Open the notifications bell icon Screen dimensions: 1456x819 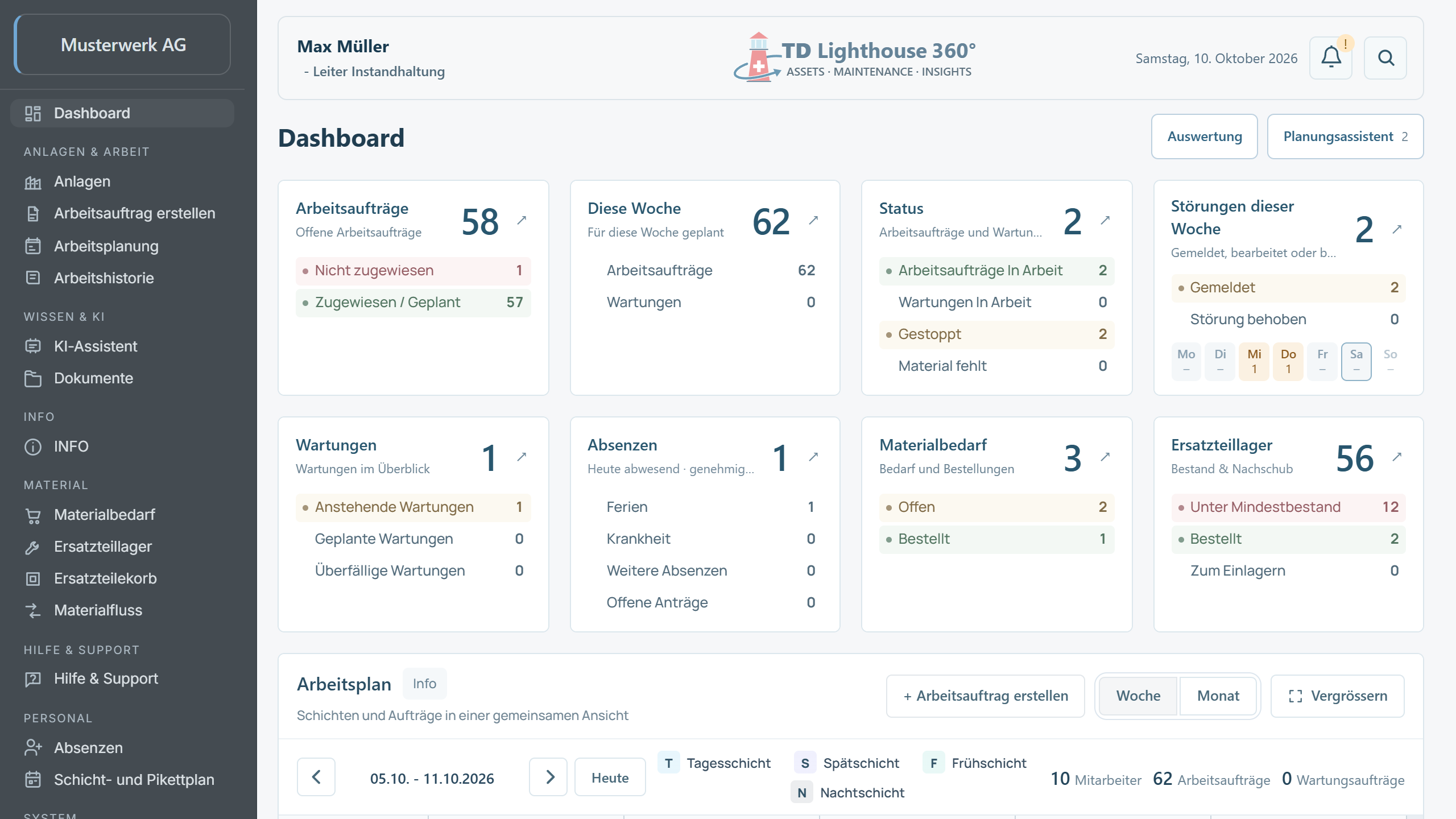tap(1331, 57)
